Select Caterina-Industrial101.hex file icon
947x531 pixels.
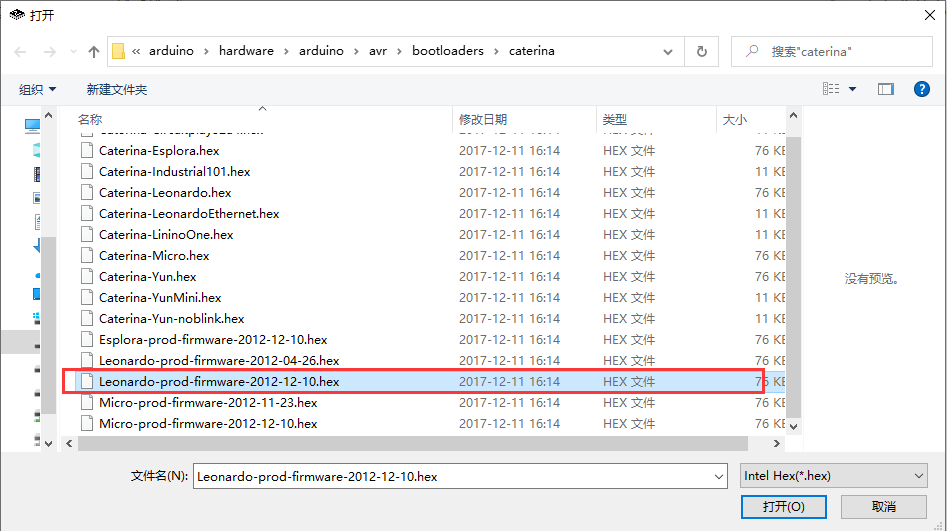87,172
